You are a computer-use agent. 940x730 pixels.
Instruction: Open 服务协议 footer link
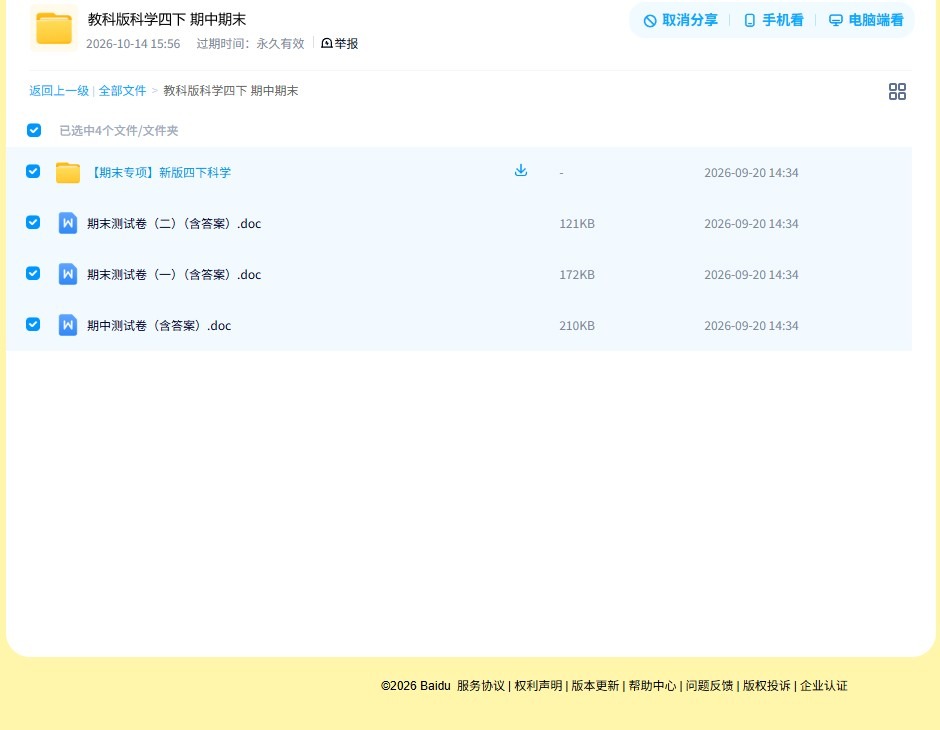click(481, 686)
